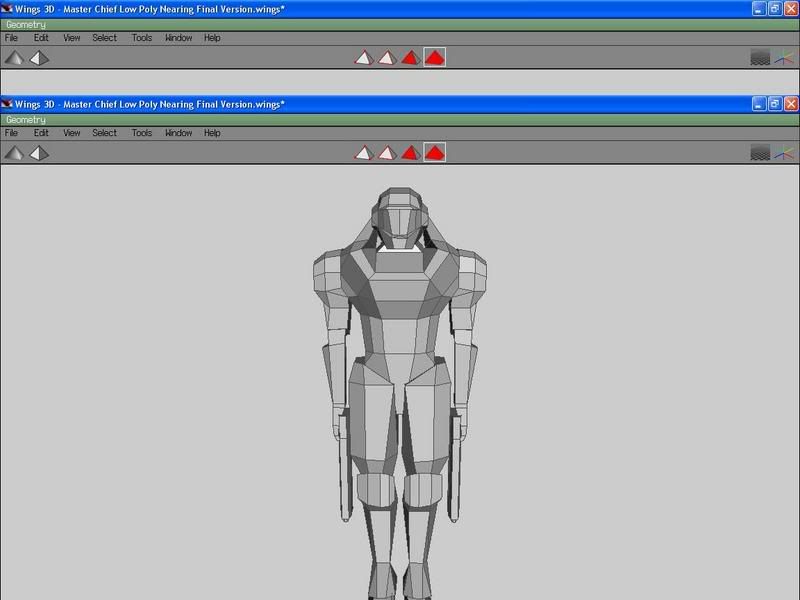Choose vertex selection mode in back window
The image size is (800, 600).
[364, 58]
